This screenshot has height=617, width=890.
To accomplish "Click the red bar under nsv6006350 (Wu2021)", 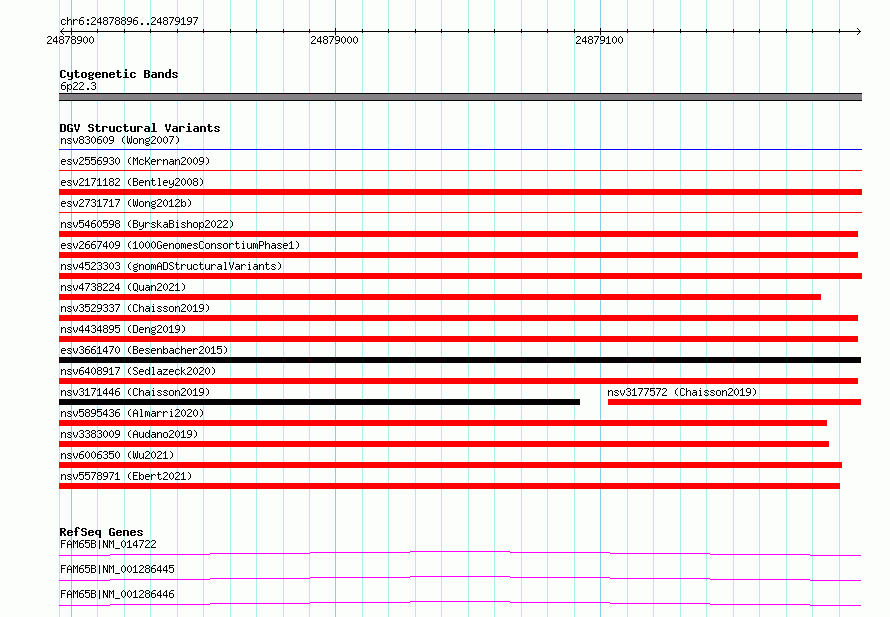I will coord(450,465).
